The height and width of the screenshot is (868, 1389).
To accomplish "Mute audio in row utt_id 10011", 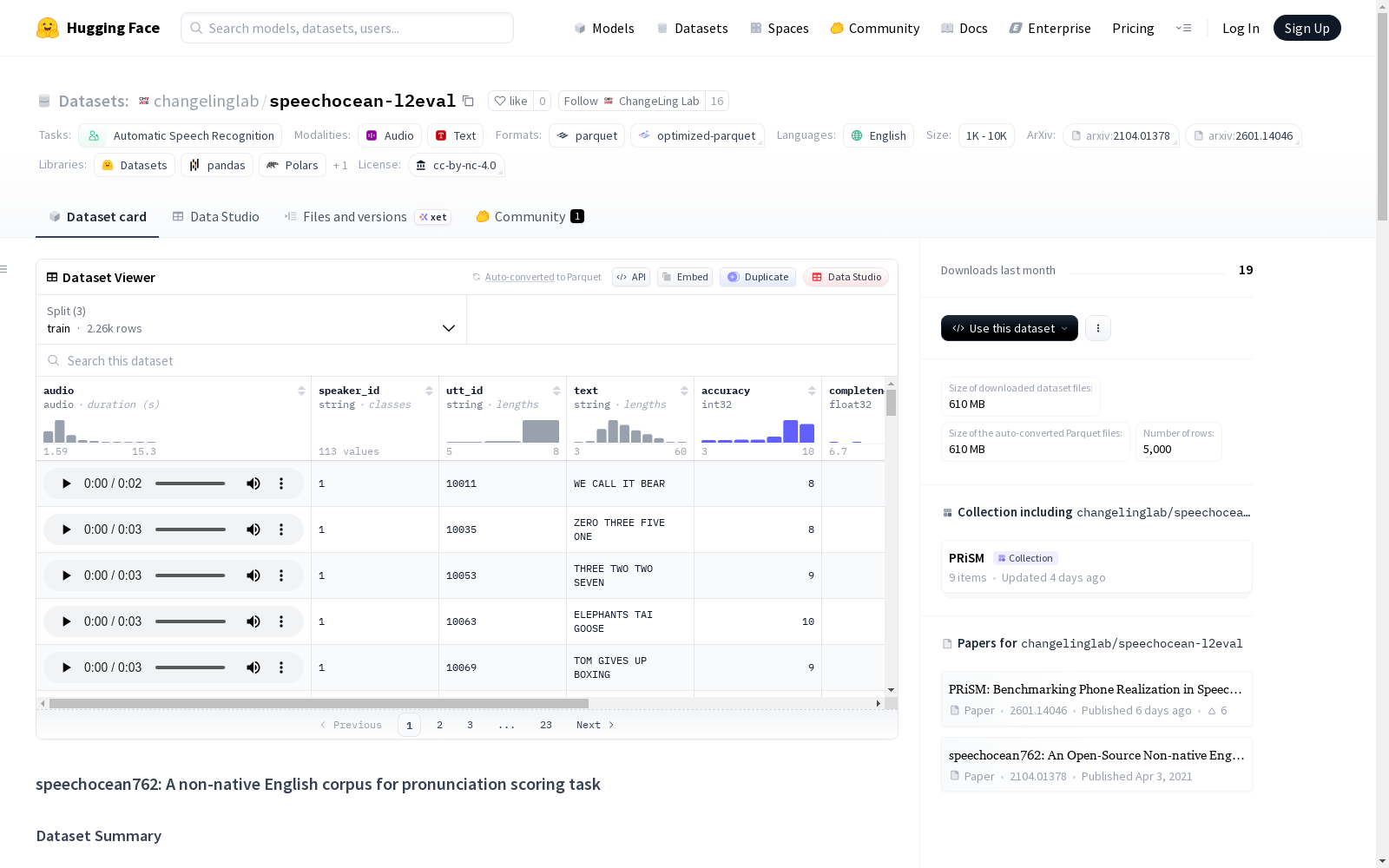I will 253,483.
